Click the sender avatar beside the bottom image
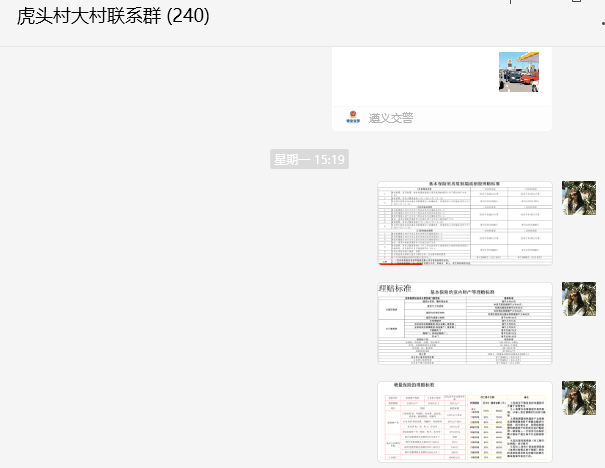The image size is (605, 468). tap(578, 398)
